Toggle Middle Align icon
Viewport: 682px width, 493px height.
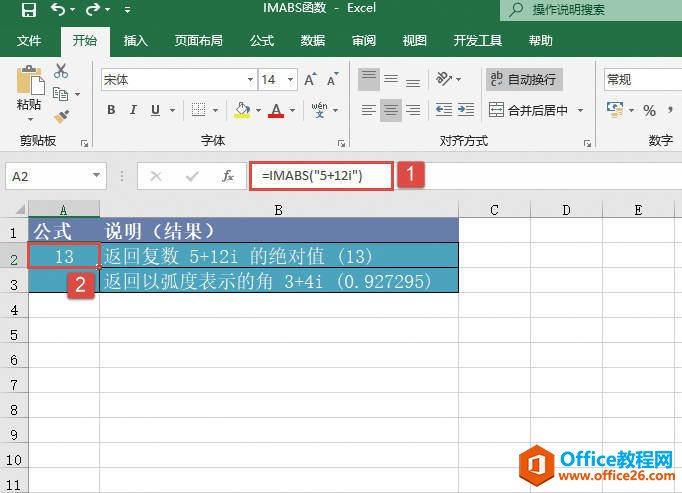point(391,79)
